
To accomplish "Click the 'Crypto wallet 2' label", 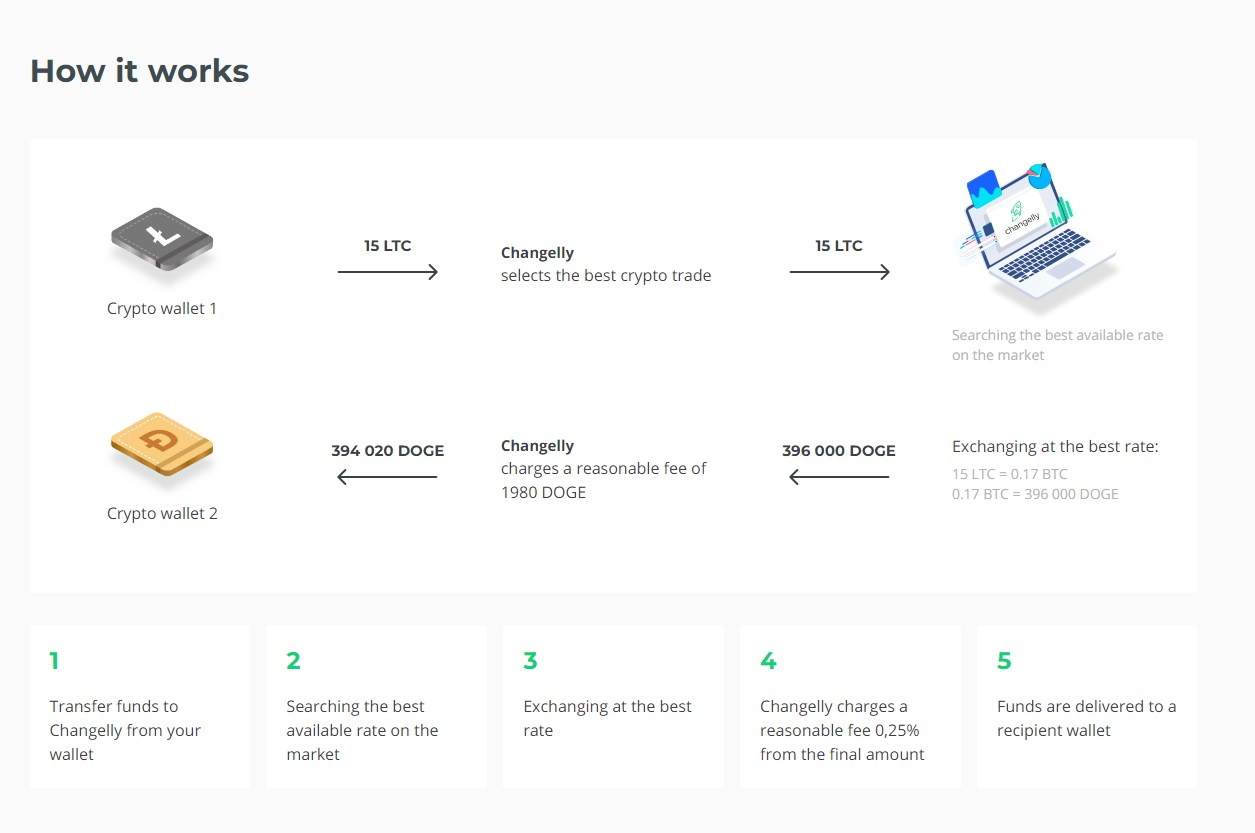I will tap(162, 513).
